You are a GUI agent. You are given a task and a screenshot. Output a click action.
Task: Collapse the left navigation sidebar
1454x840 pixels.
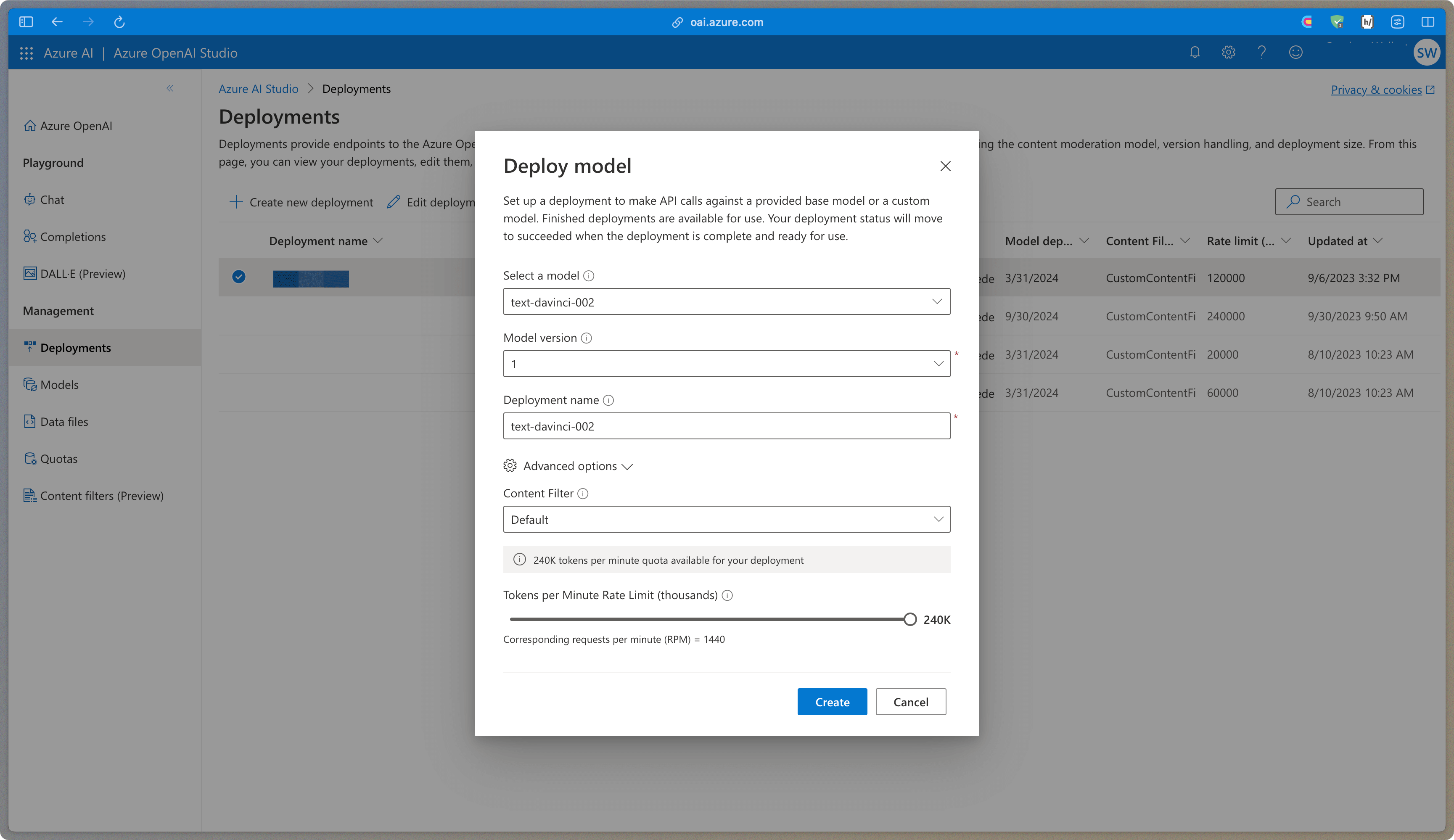tap(169, 88)
